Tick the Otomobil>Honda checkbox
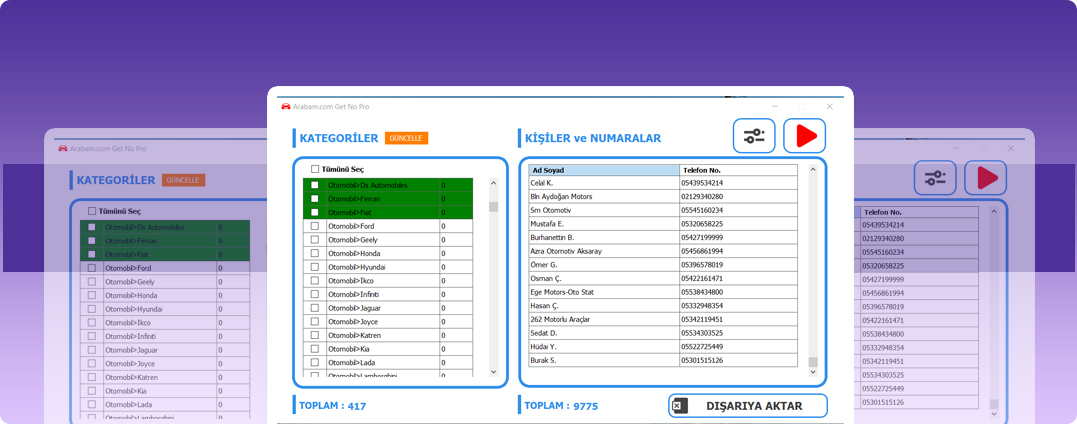 (x=315, y=253)
